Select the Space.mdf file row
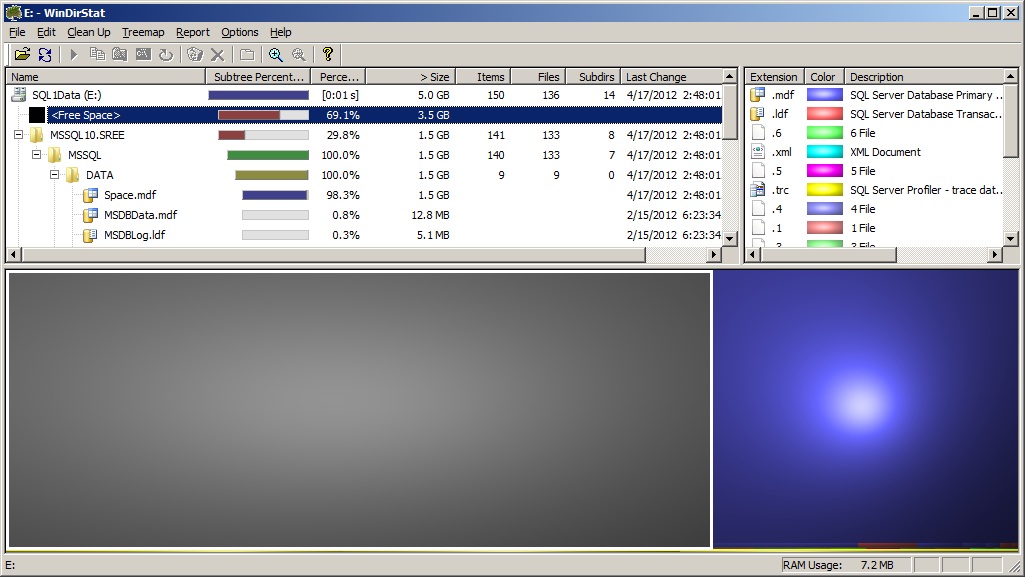The width and height of the screenshot is (1025, 577). pyautogui.click(x=130, y=195)
